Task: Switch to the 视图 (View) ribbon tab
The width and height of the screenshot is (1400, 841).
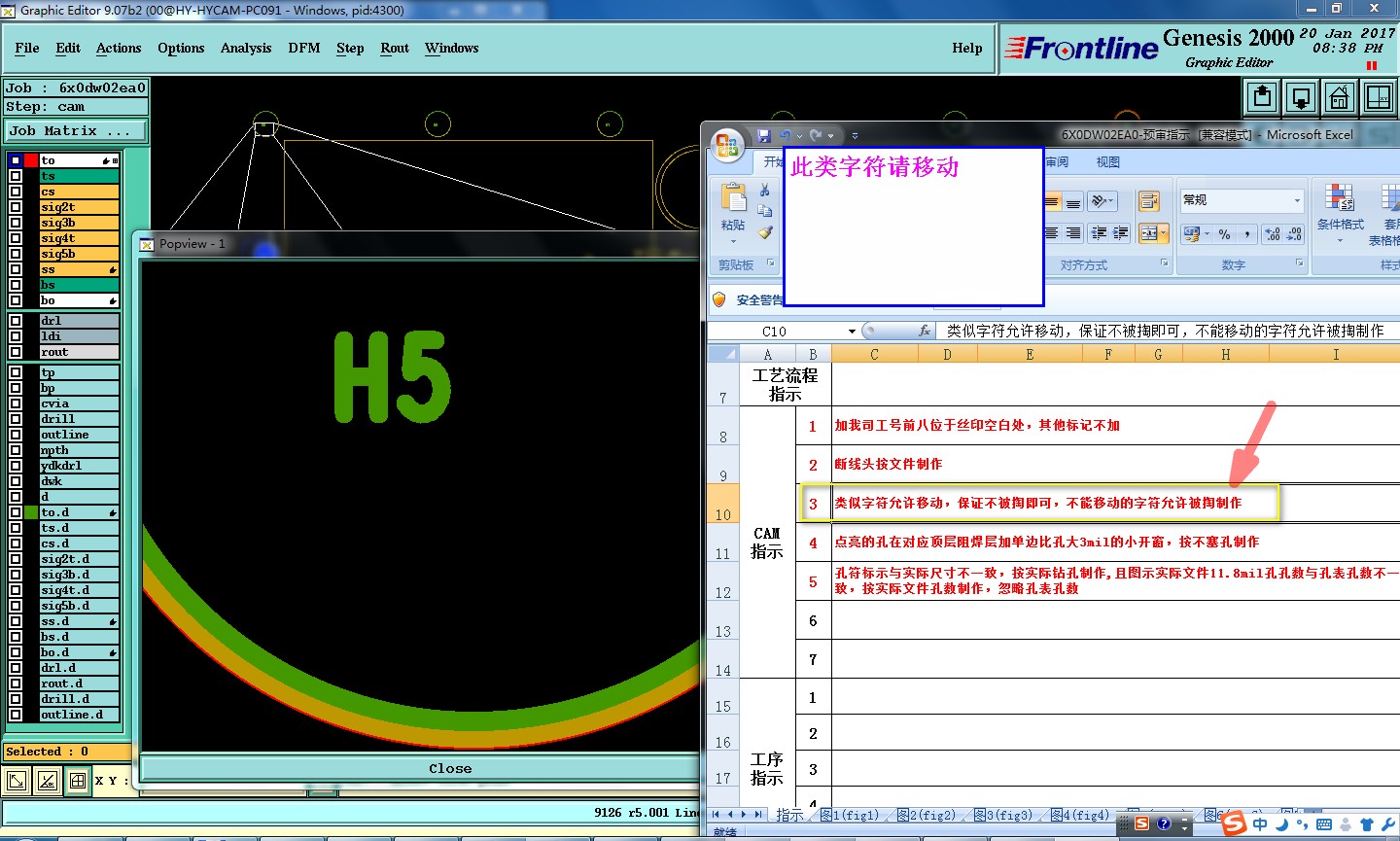Action: tap(1108, 162)
